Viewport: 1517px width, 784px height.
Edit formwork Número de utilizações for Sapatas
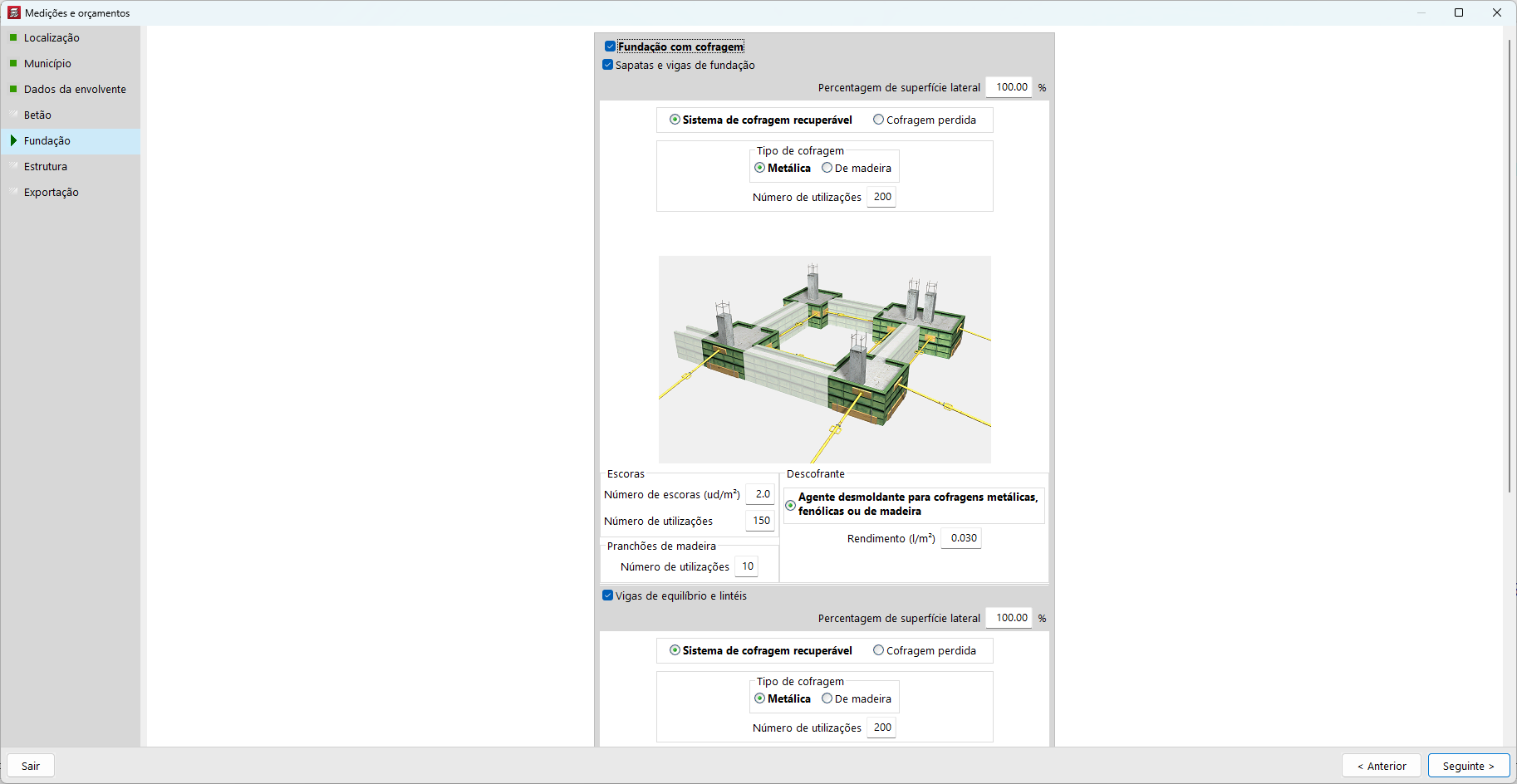tap(881, 197)
